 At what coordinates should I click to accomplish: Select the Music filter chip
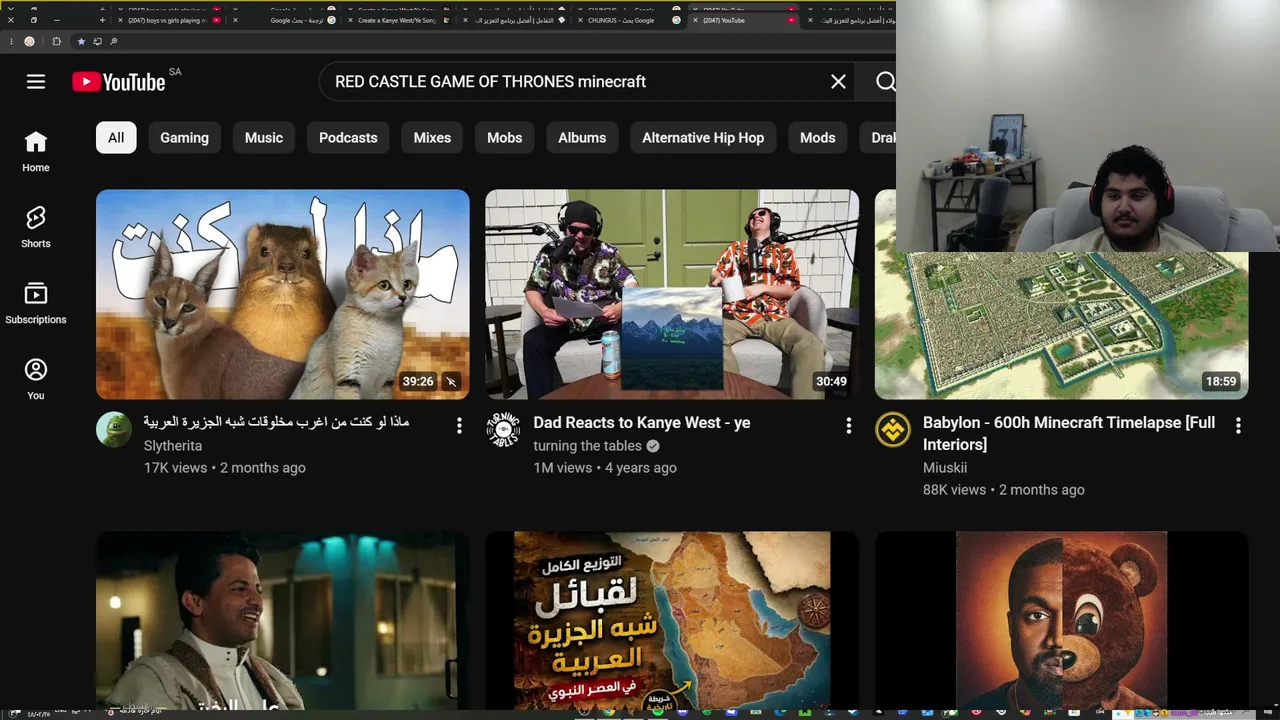point(264,138)
